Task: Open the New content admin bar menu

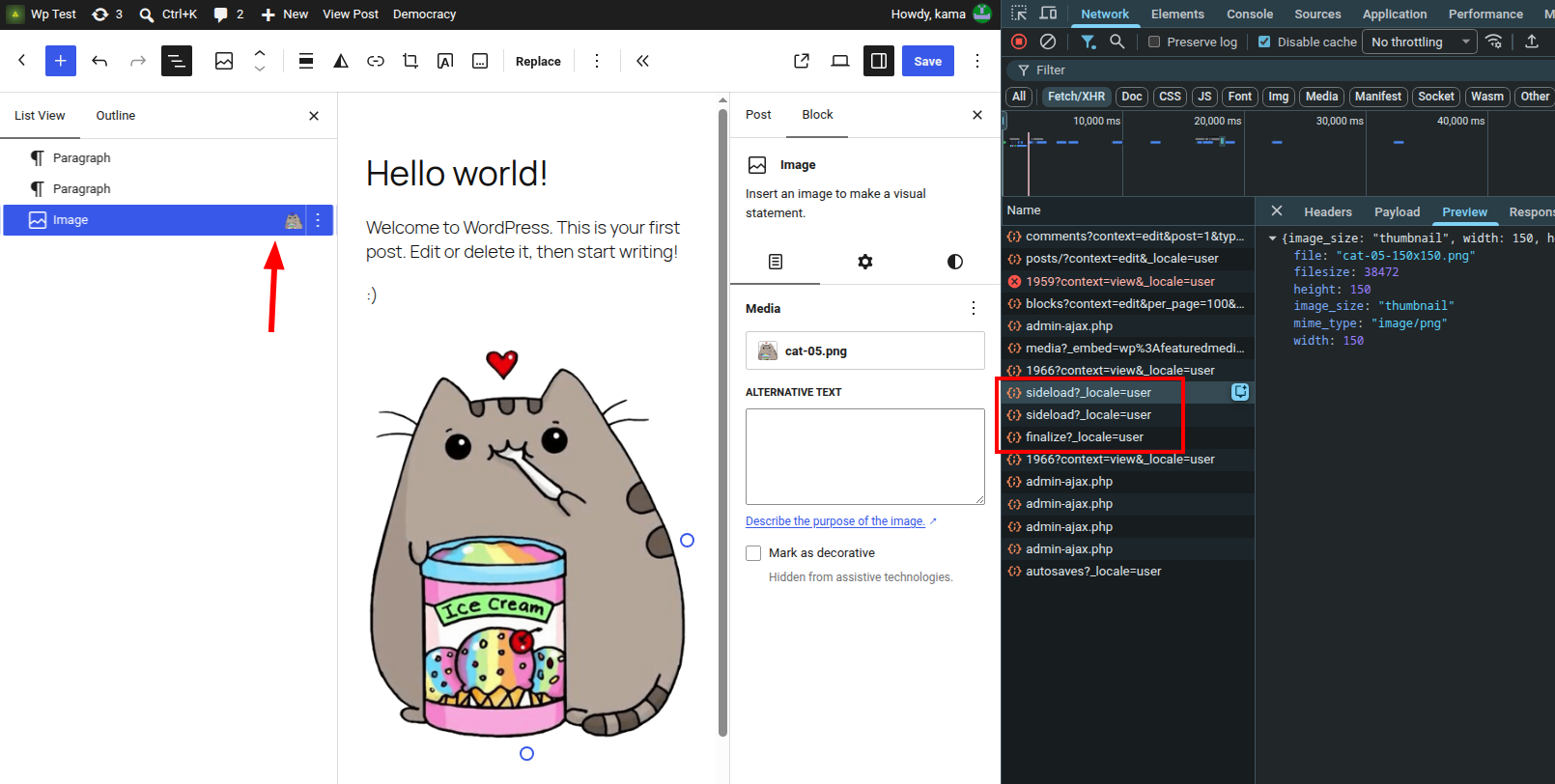Action: 285,14
